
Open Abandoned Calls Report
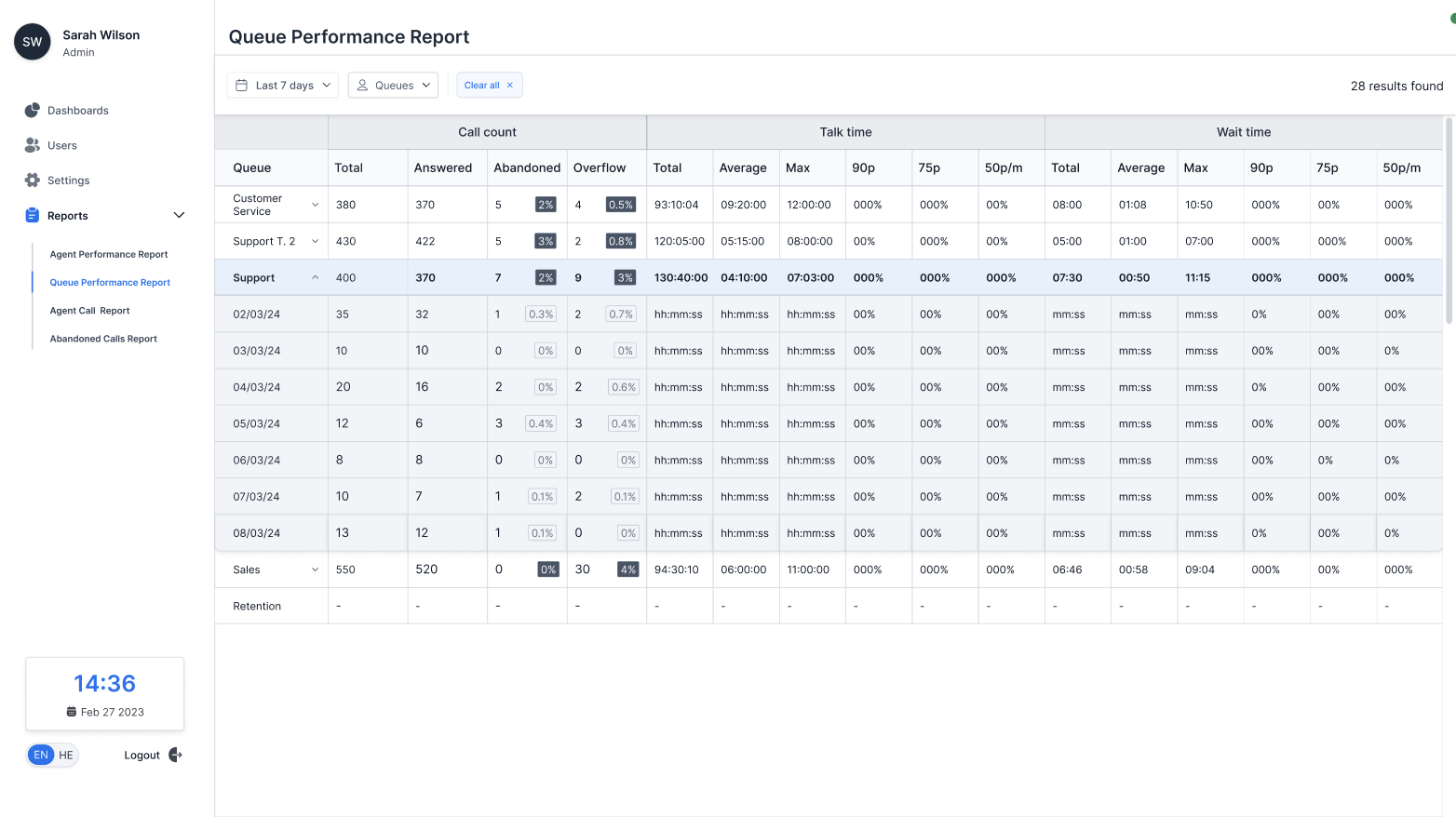point(103,339)
